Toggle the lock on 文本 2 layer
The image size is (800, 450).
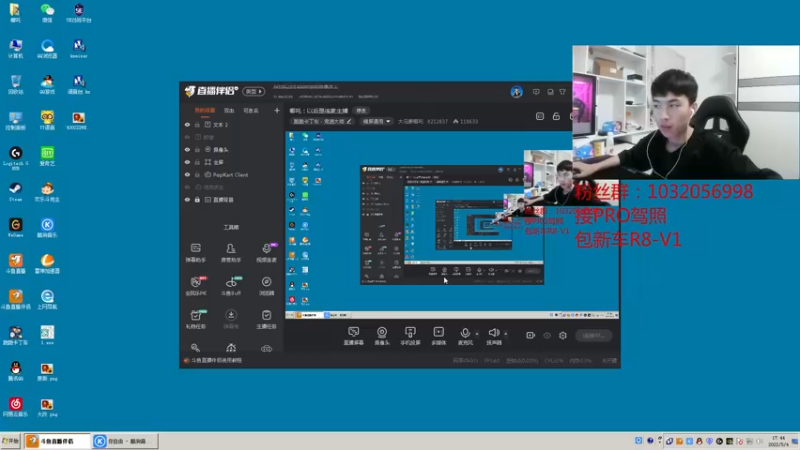point(197,124)
